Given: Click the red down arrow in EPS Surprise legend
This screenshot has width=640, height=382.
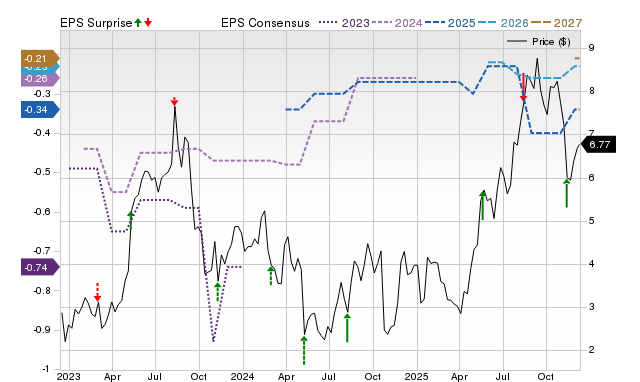Looking at the screenshot, I should point(148,23).
